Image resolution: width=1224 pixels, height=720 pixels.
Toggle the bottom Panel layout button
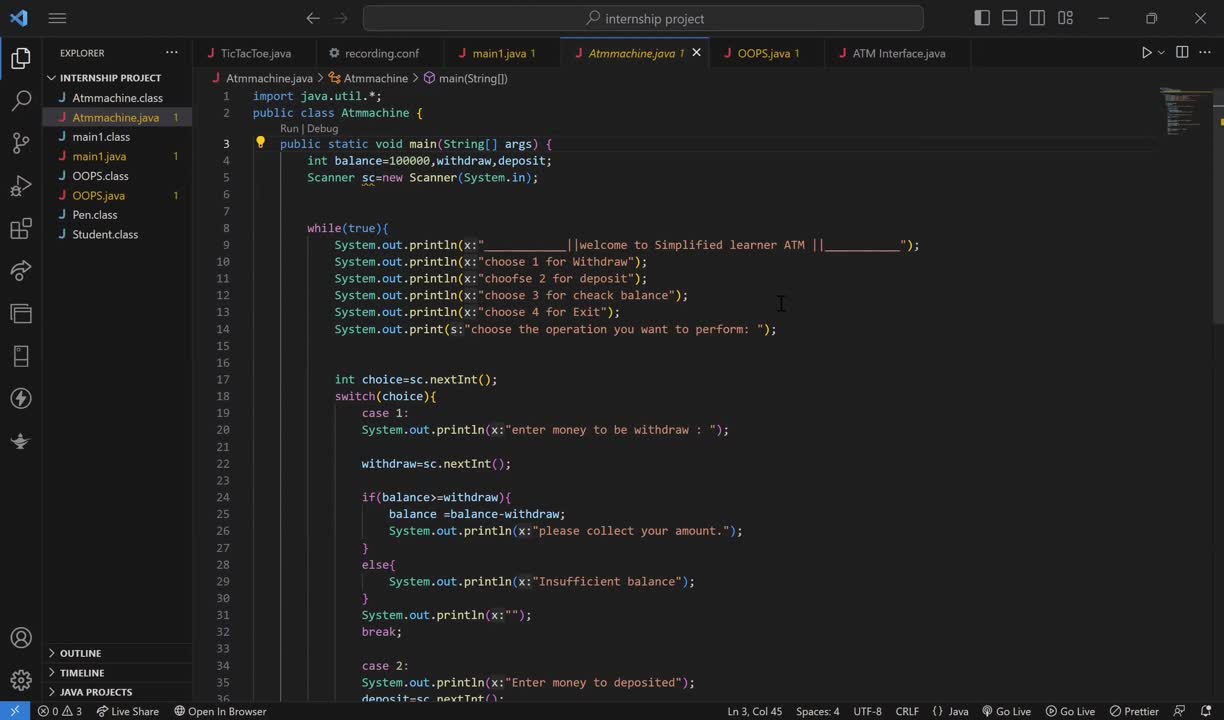(1010, 18)
